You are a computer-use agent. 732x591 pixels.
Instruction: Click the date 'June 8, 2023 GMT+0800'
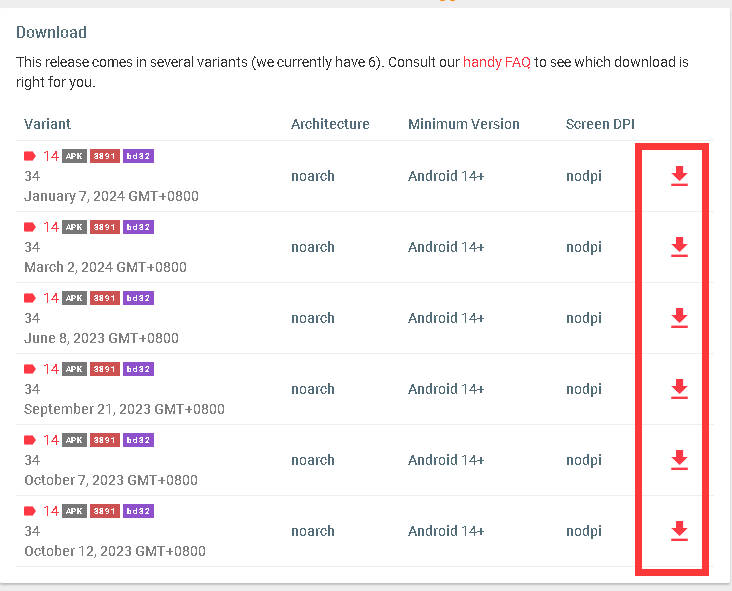(101, 338)
